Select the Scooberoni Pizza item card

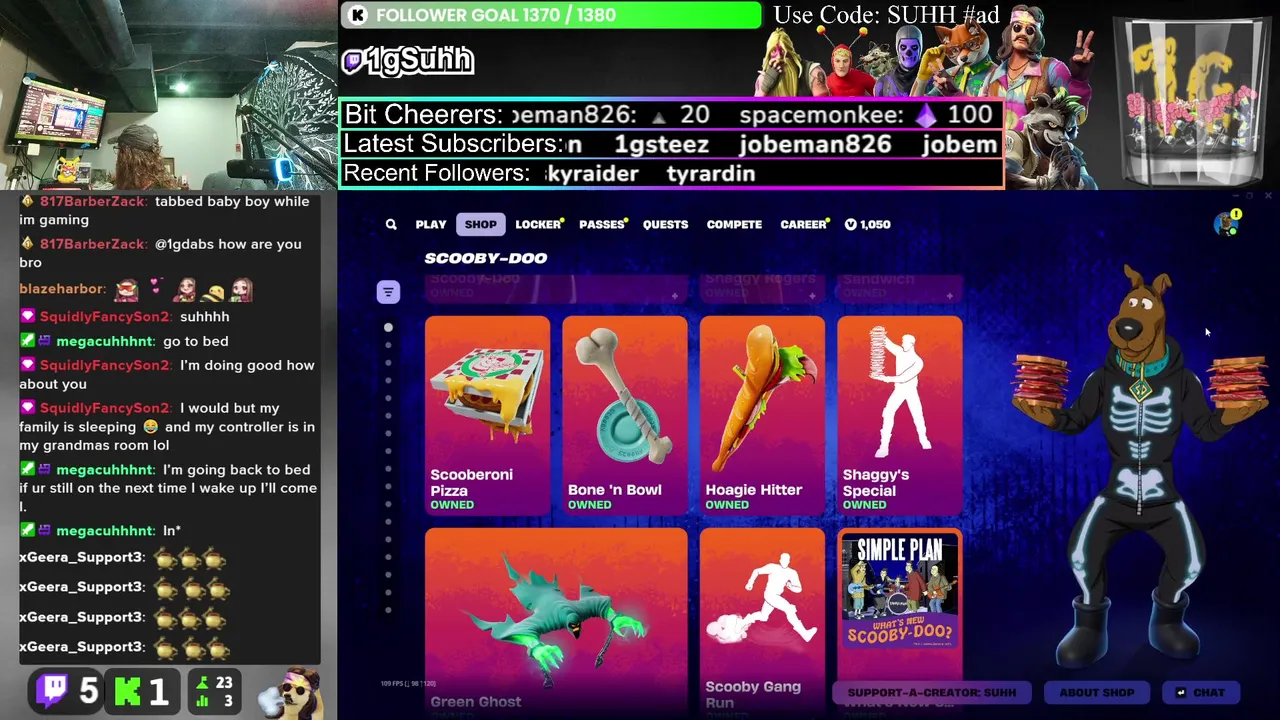(487, 415)
